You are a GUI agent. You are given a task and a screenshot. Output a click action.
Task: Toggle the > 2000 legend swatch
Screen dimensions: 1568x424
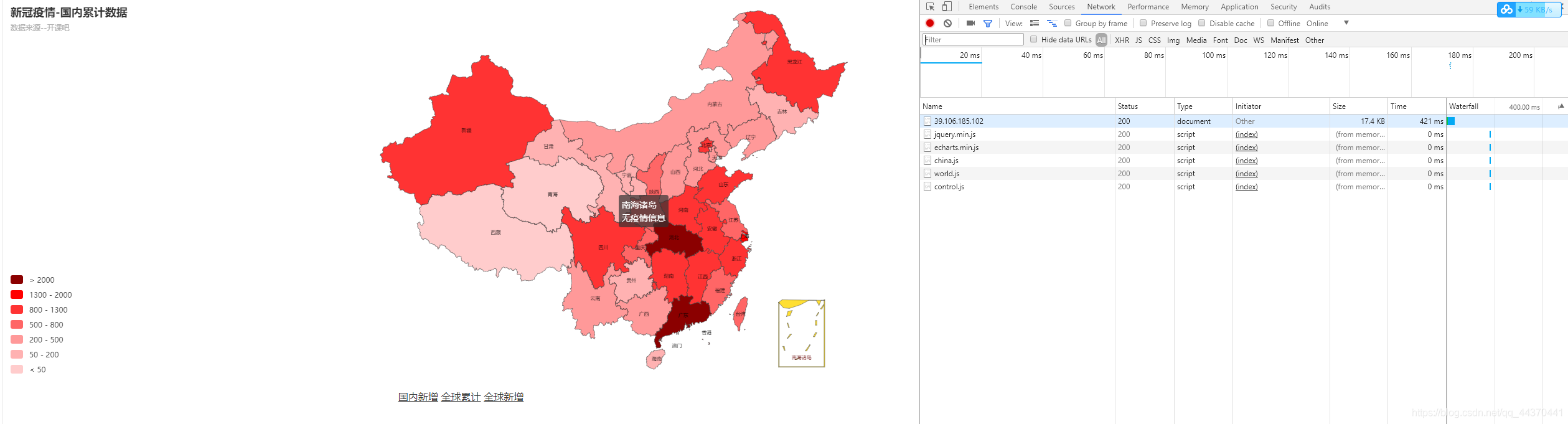pos(17,280)
